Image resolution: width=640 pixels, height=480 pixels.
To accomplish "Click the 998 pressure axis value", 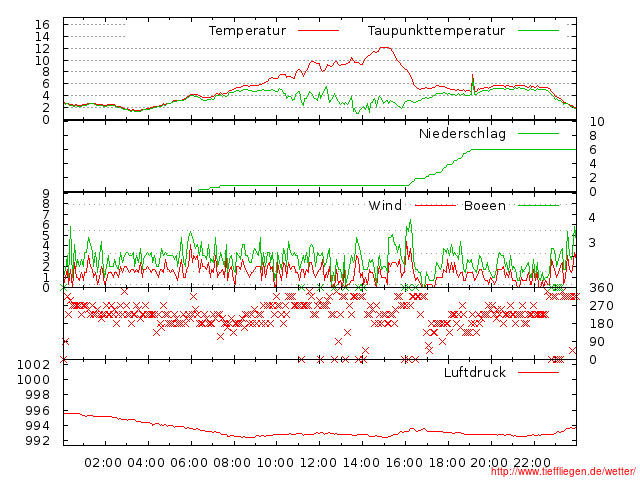I will (x=38, y=395).
